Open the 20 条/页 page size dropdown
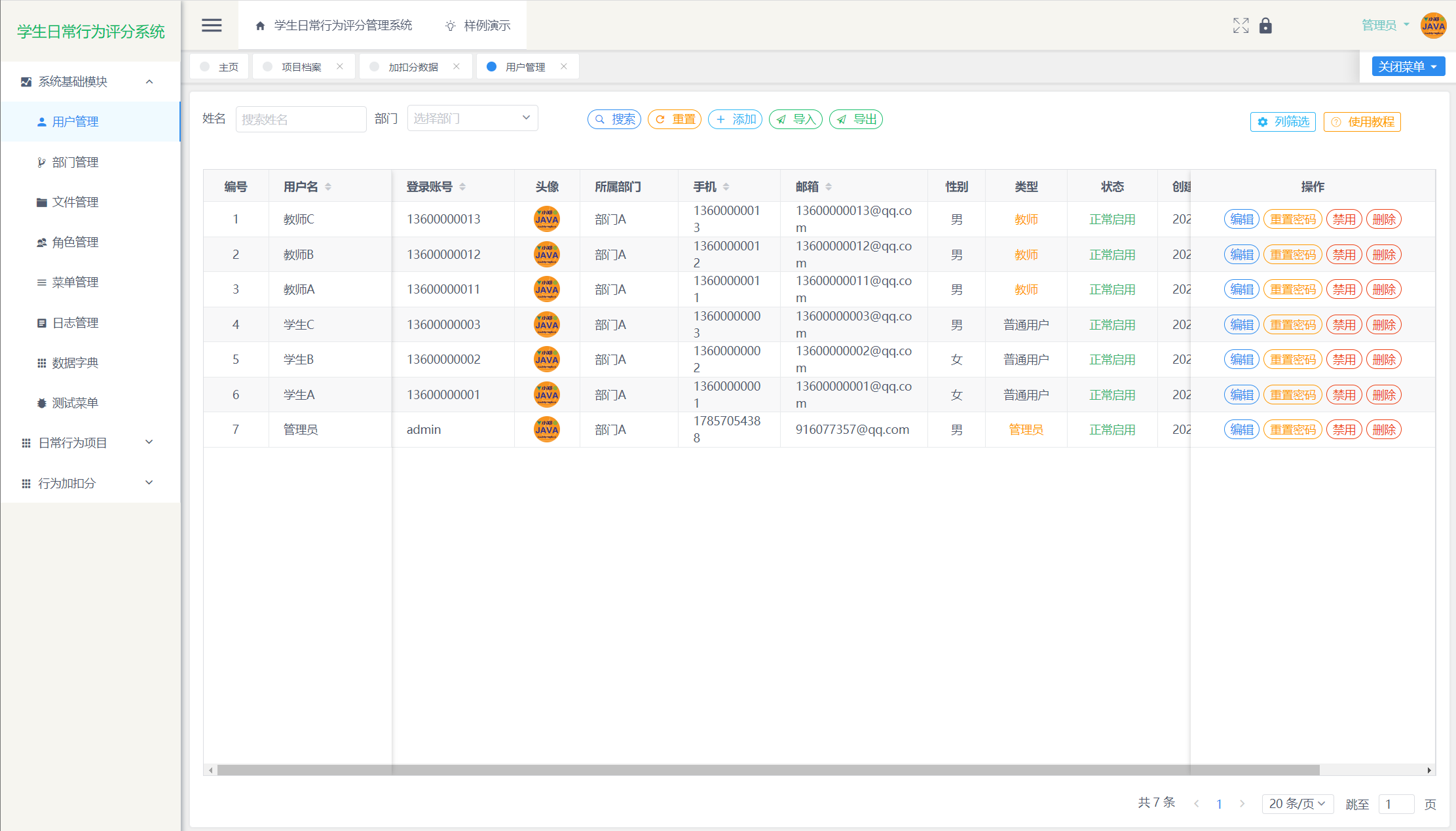The width and height of the screenshot is (1456, 831). pos(1297,803)
